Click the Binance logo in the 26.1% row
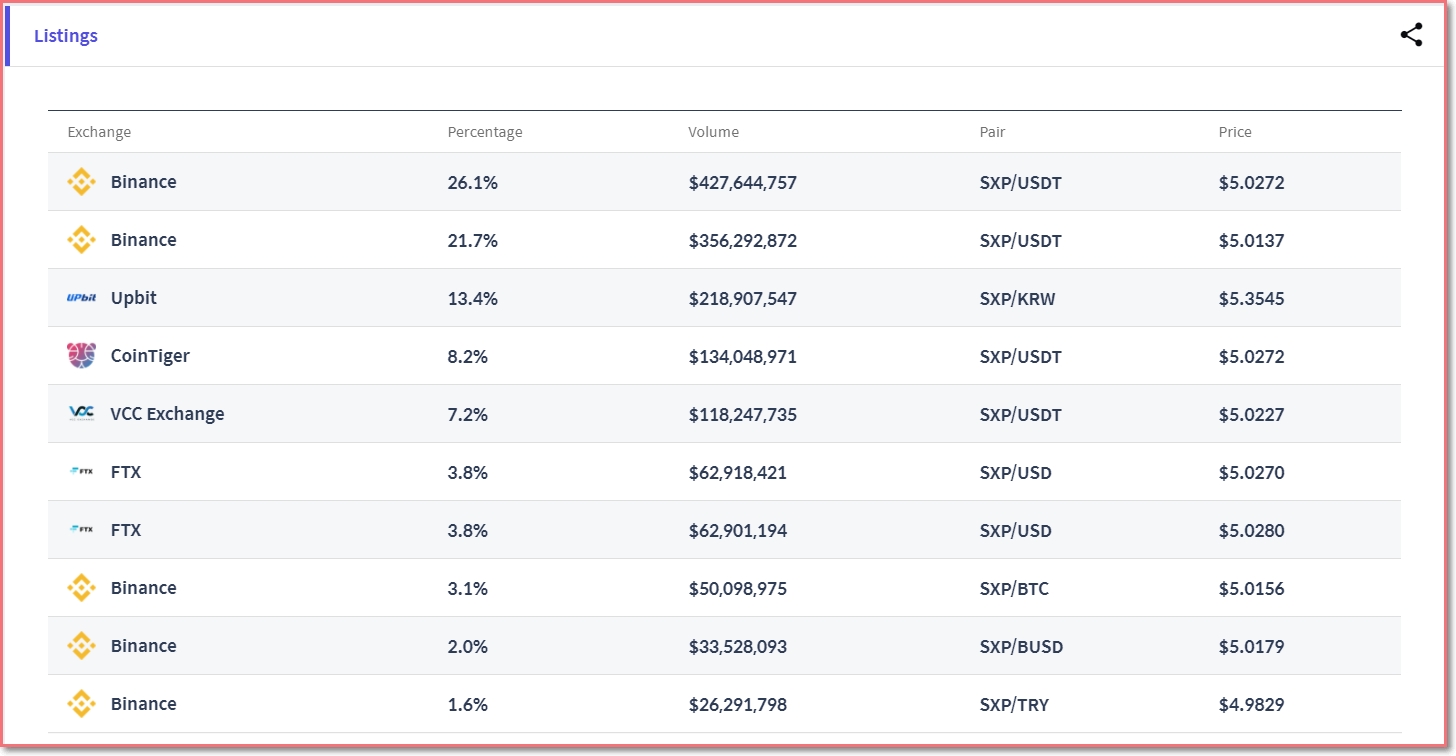The height and width of the screenshot is (756, 1456). (x=81, y=182)
